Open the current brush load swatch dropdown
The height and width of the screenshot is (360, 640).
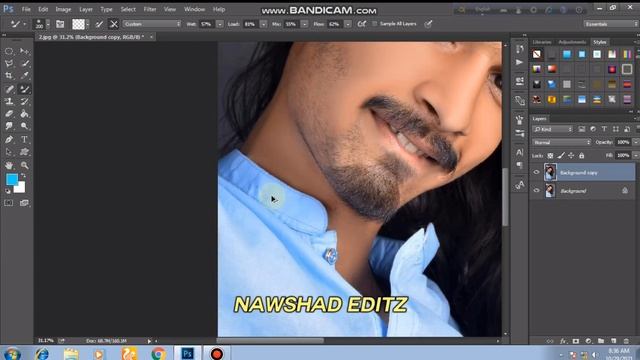(x=88, y=24)
